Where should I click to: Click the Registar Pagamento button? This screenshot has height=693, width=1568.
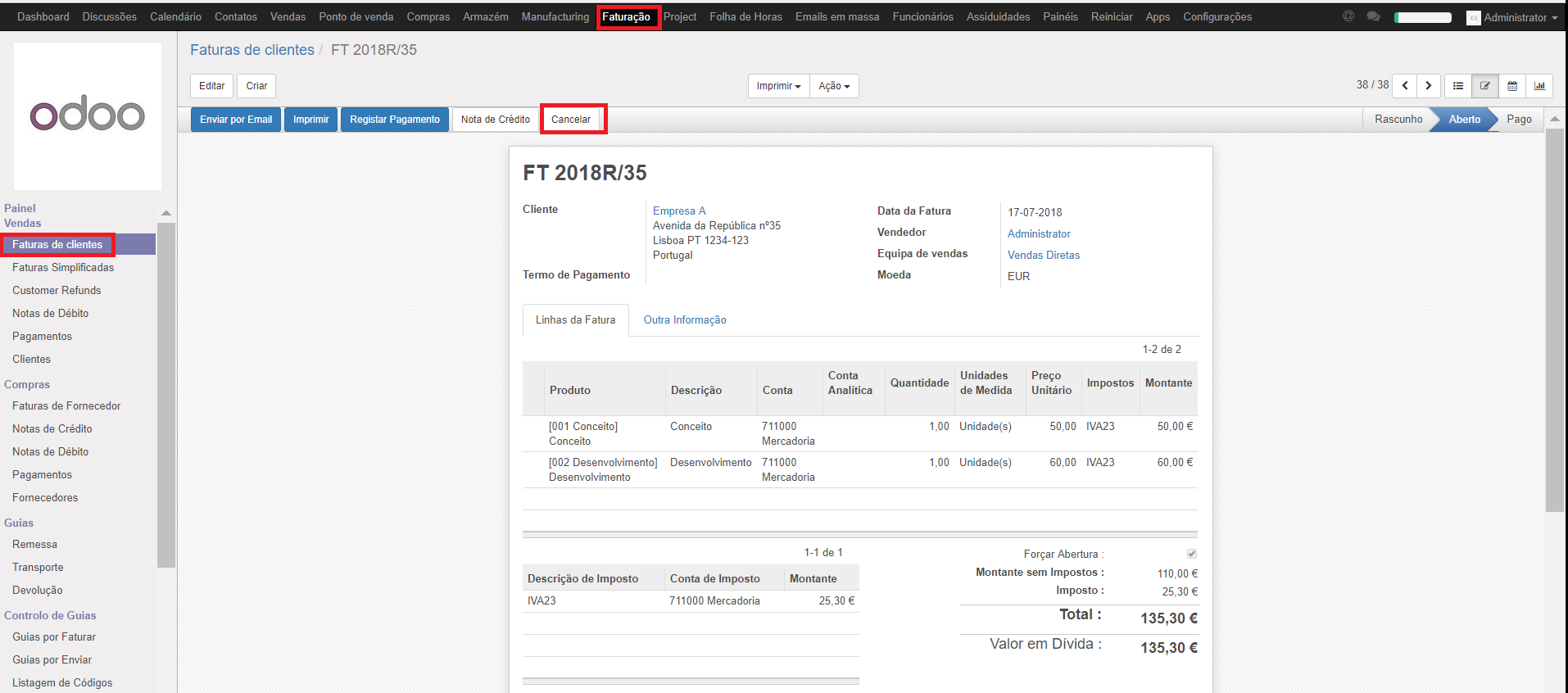pos(395,120)
